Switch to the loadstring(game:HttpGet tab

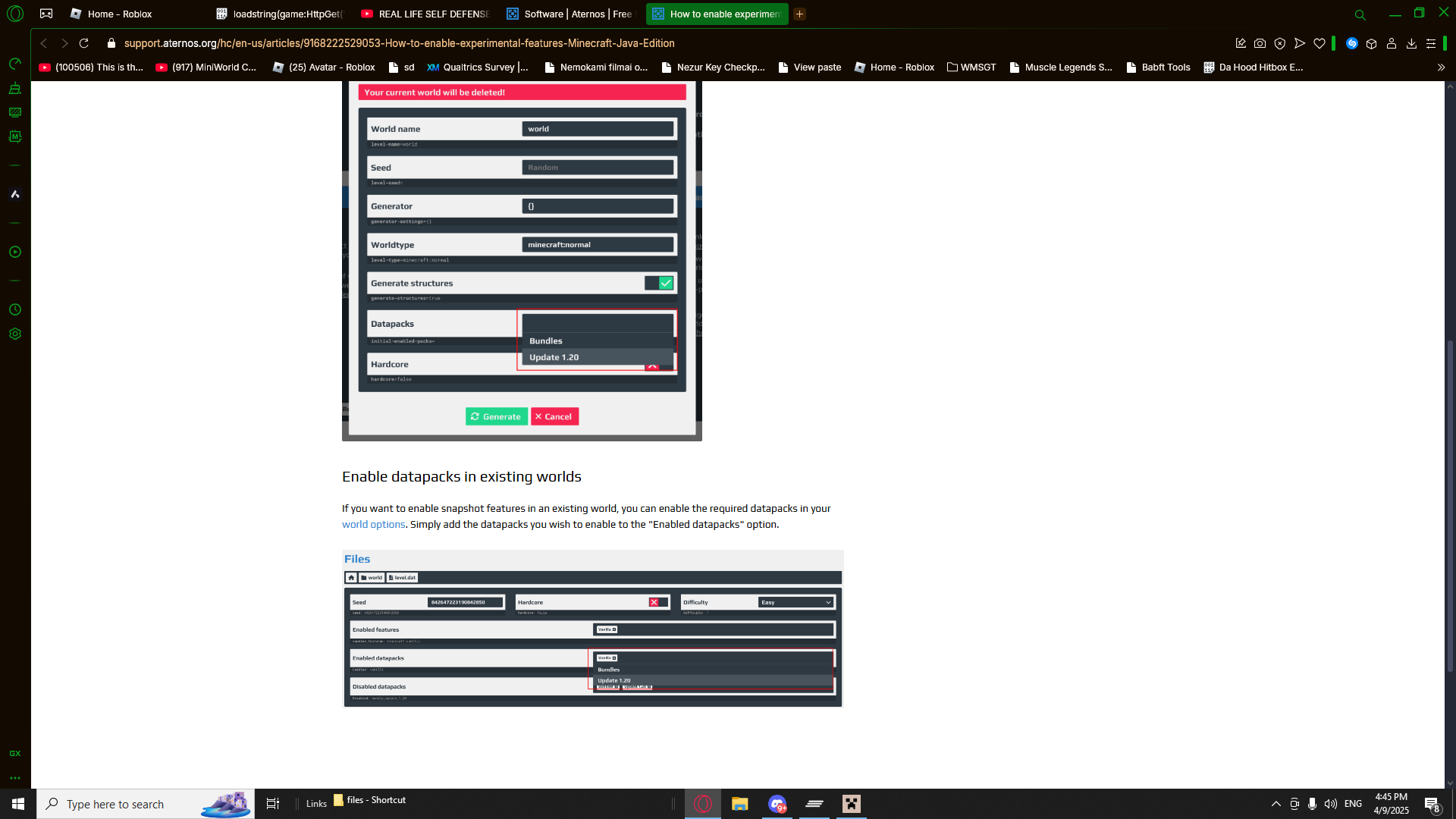point(281,14)
